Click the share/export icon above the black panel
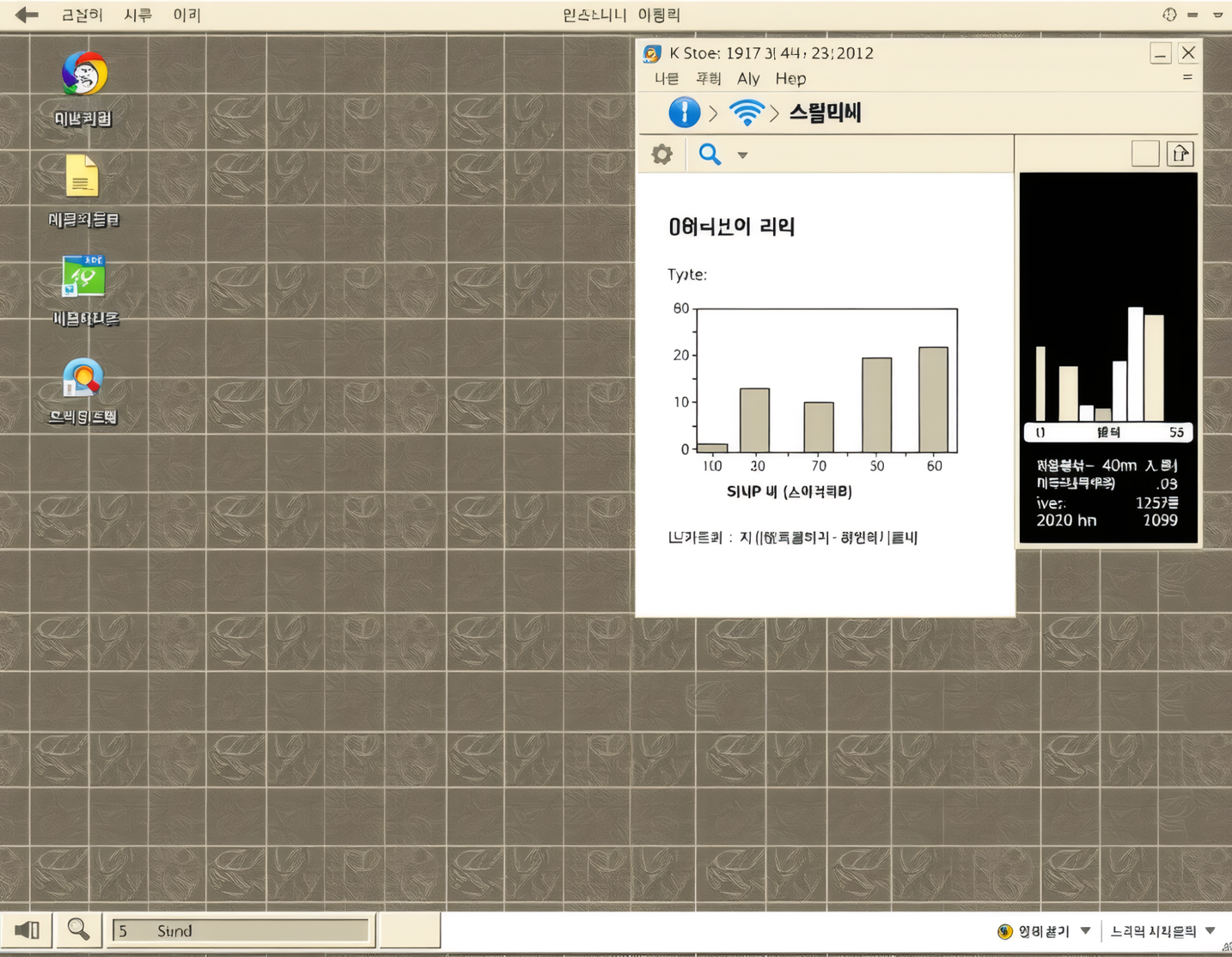Image resolution: width=1232 pixels, height=957 pixels. pos(1180,154)
